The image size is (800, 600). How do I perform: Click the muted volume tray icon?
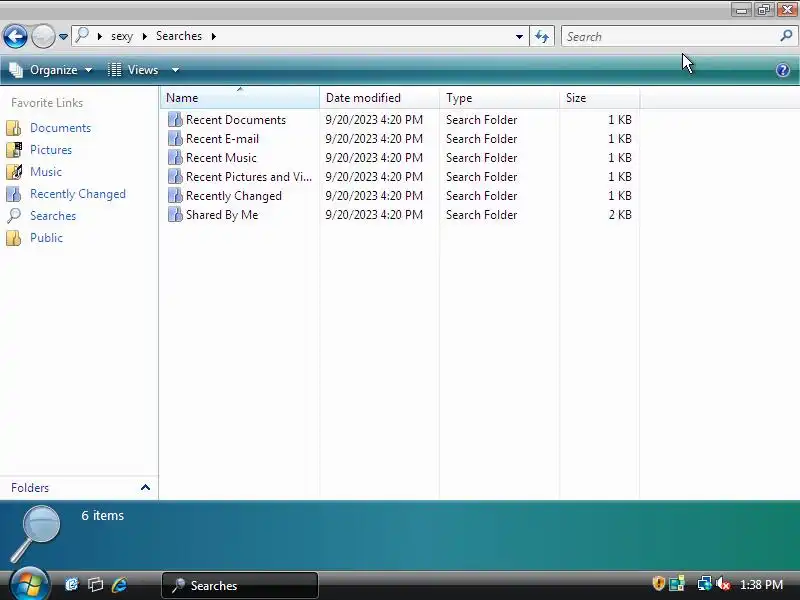point(723,583)
